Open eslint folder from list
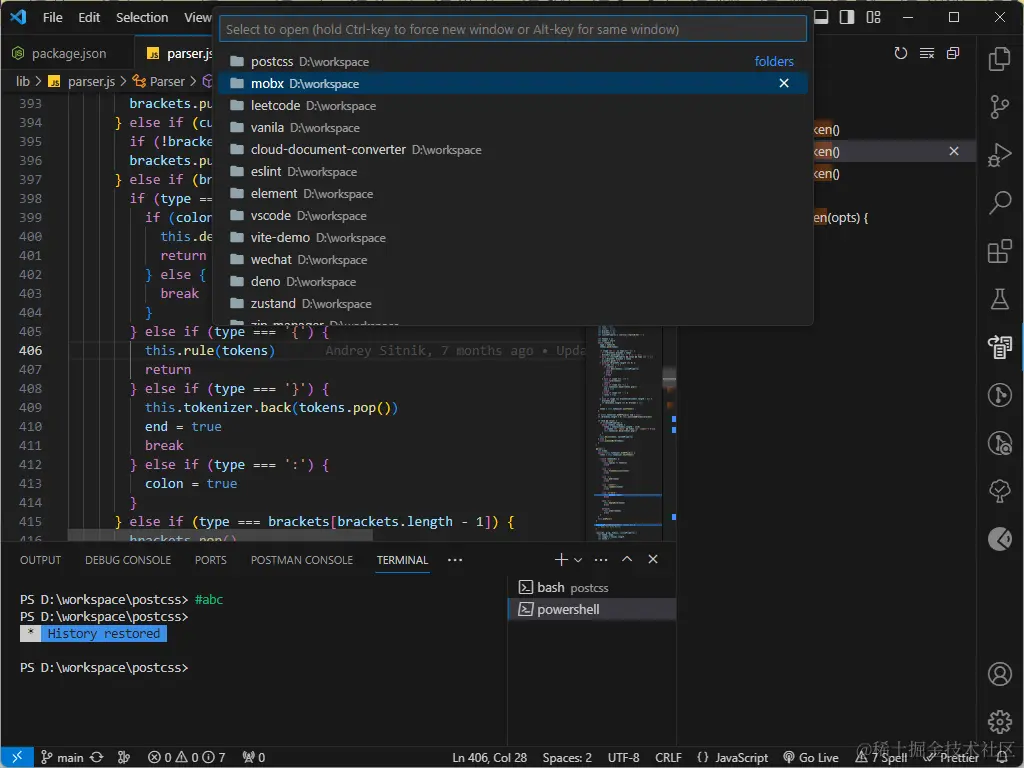The width and height of the screenshot is (1024, 768). point(513,171)
